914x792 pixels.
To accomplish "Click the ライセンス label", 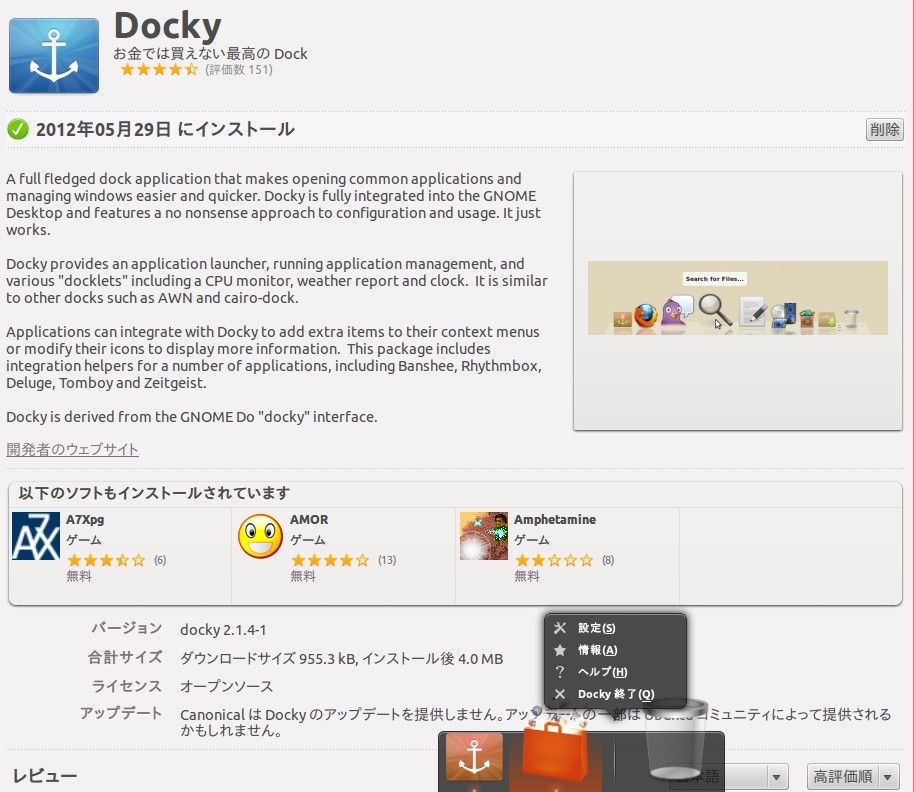I will [x=126, y=686].
